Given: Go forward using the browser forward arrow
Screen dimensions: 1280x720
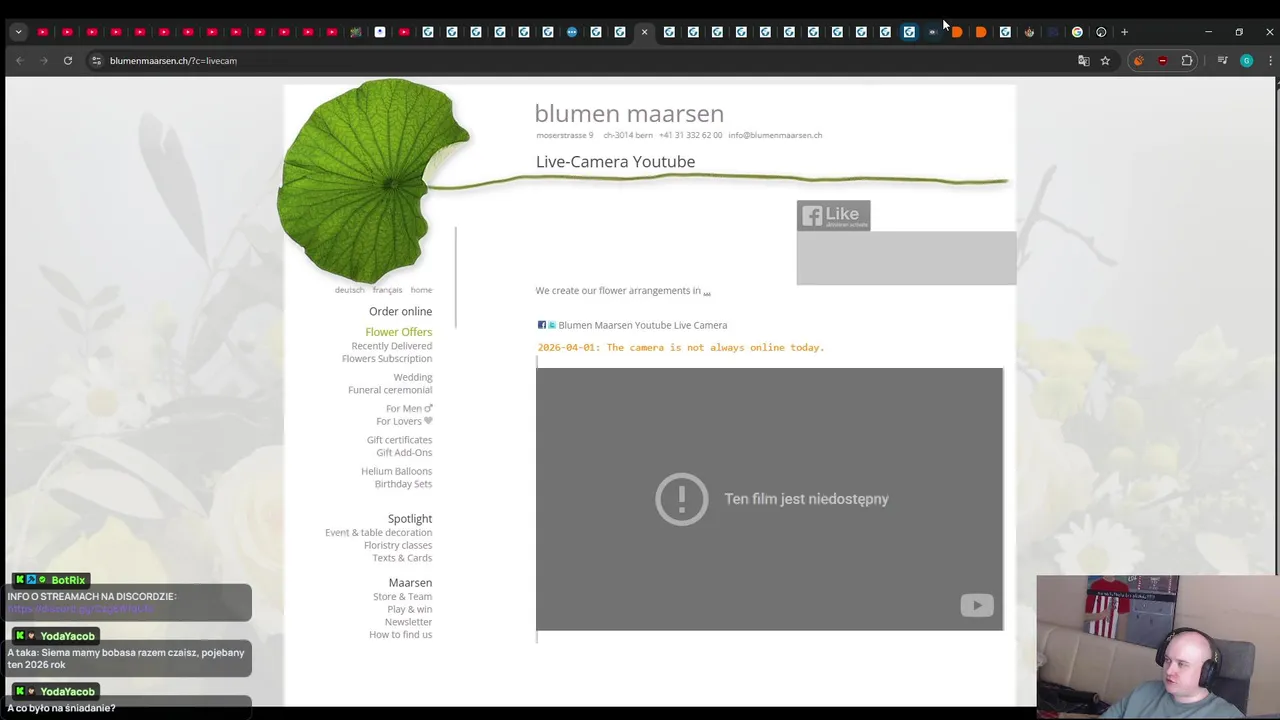Looking at the screenshot, I should 43,60.
